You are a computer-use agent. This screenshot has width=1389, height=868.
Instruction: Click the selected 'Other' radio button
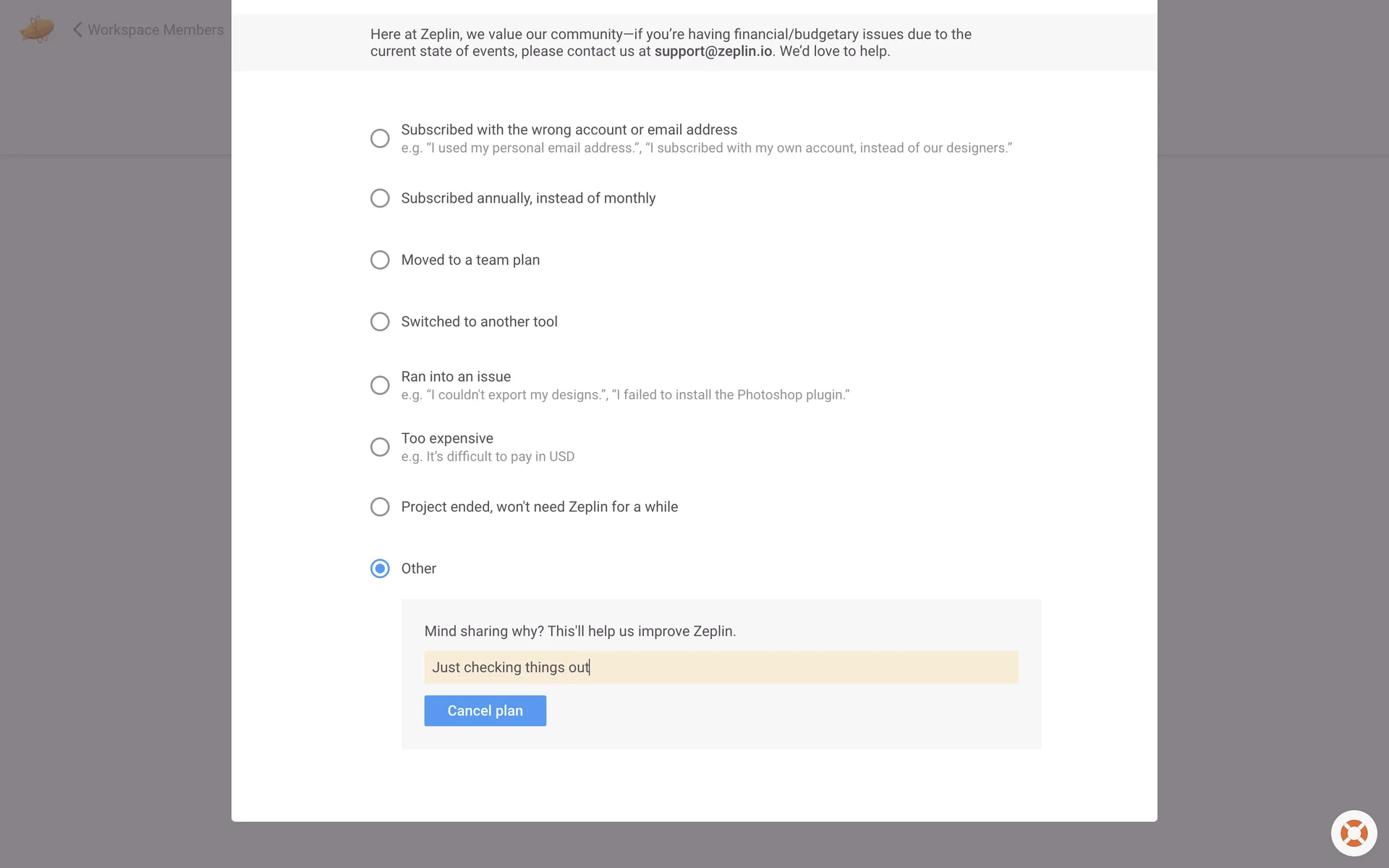[x=380, y=569]
